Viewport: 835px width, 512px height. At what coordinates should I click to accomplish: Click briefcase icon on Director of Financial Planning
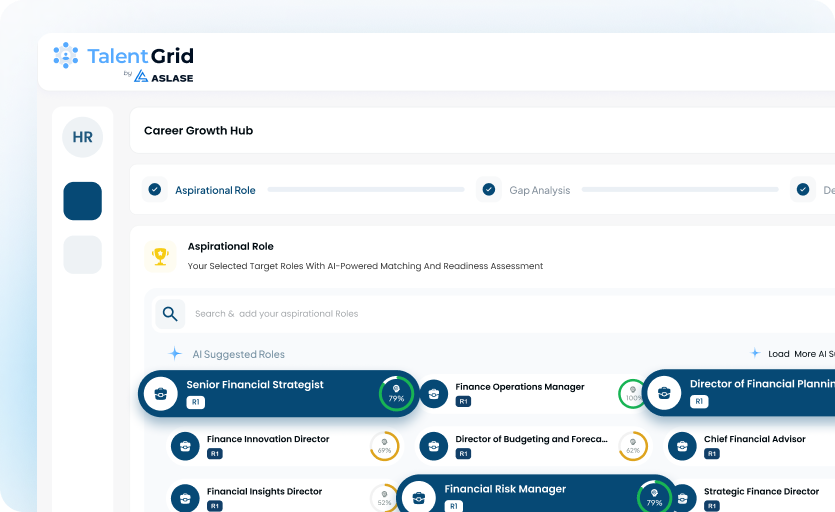(x=664, y=393)
